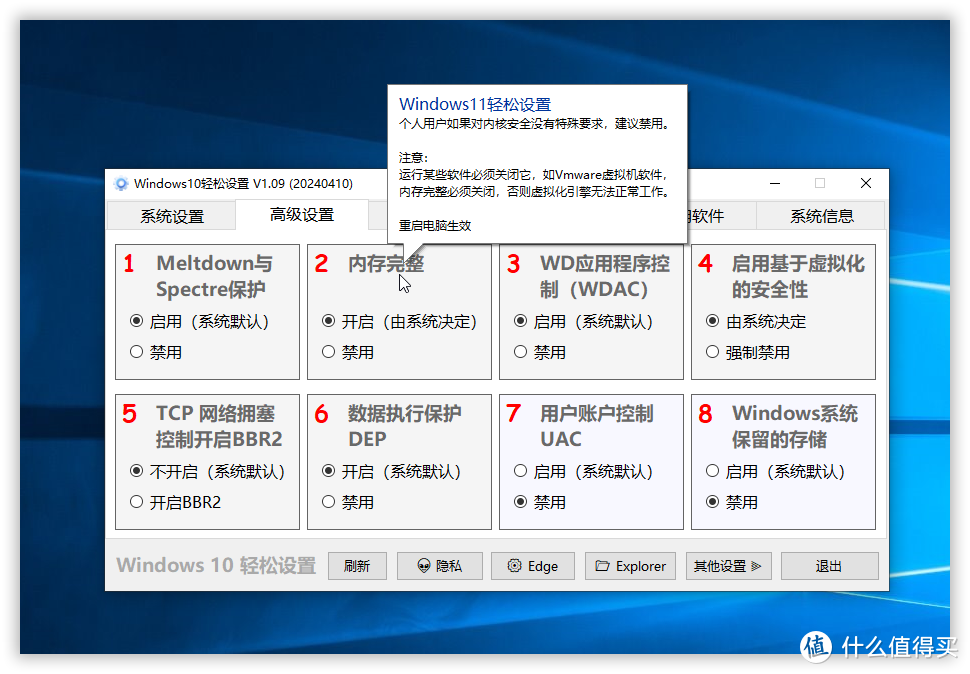
Task: Click the alien icon on the 隐私 button
Action: (423, 566)
